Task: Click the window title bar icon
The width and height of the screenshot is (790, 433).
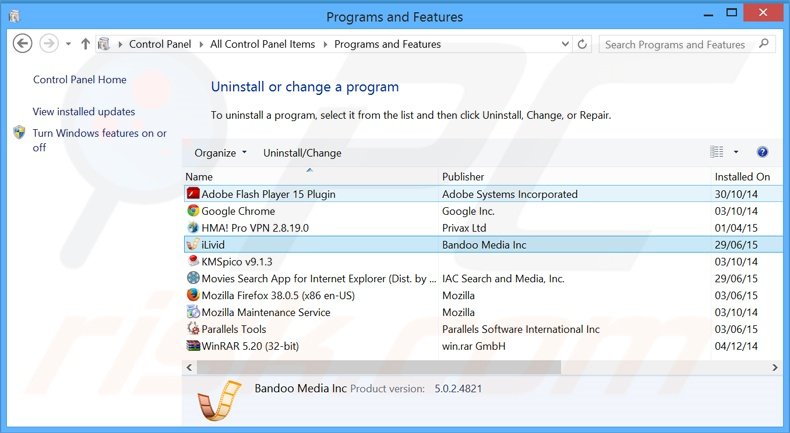Action: (15, 17)
